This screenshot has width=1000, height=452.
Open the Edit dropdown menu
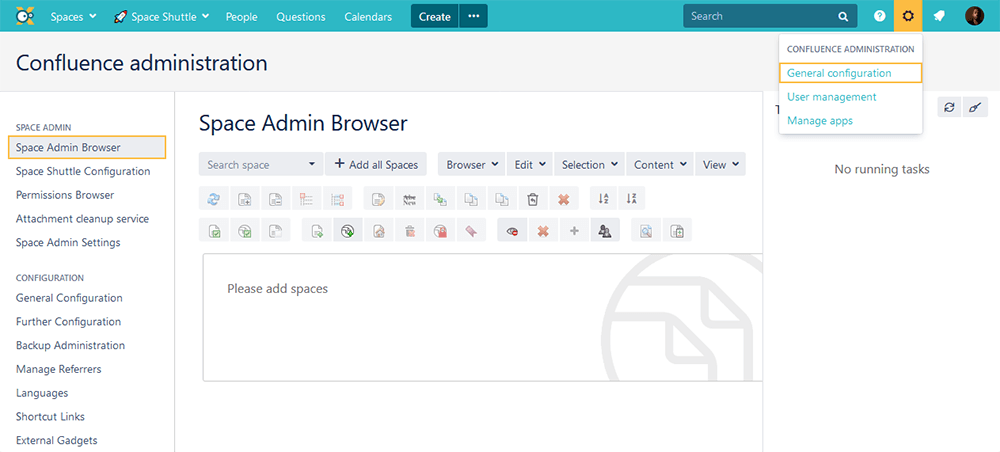(x=530, y=164)
